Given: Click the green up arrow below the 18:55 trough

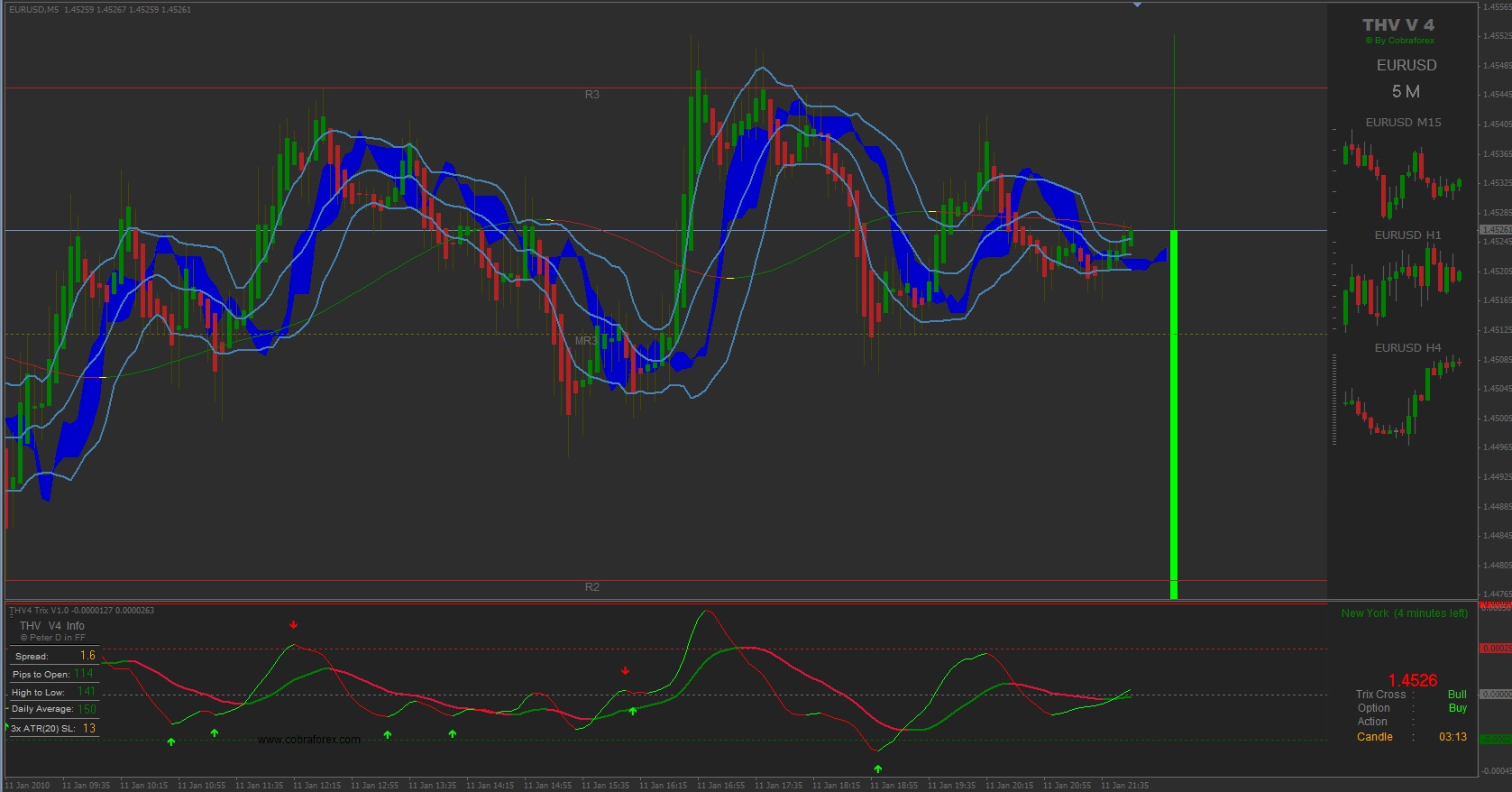Looking at the screenshot, I should pos(878,769).
